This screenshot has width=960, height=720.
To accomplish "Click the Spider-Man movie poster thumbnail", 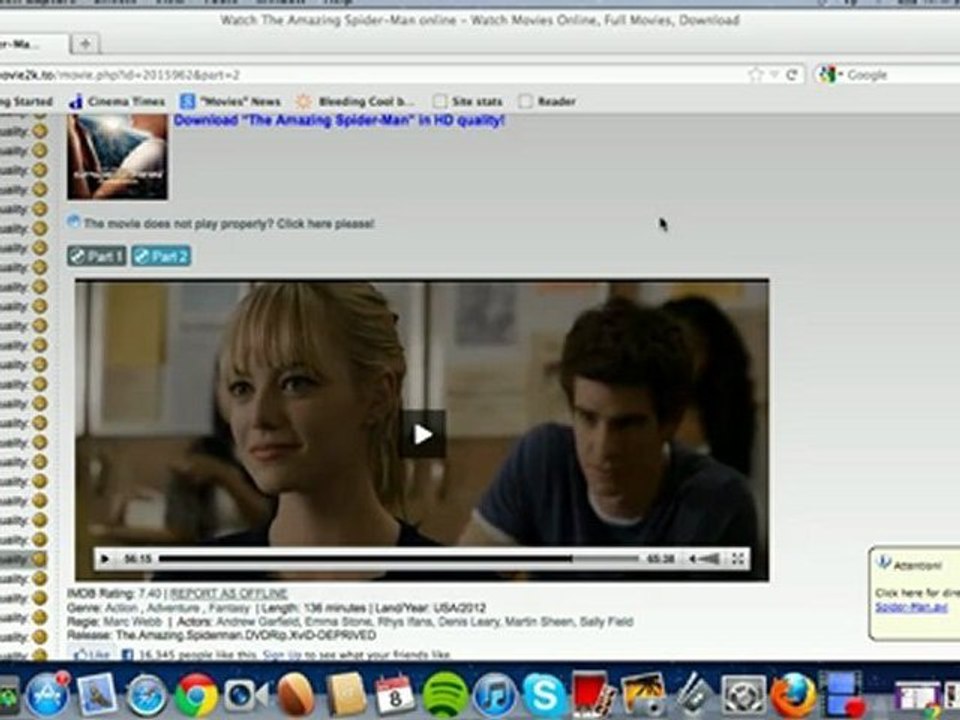I will (117, 157).
